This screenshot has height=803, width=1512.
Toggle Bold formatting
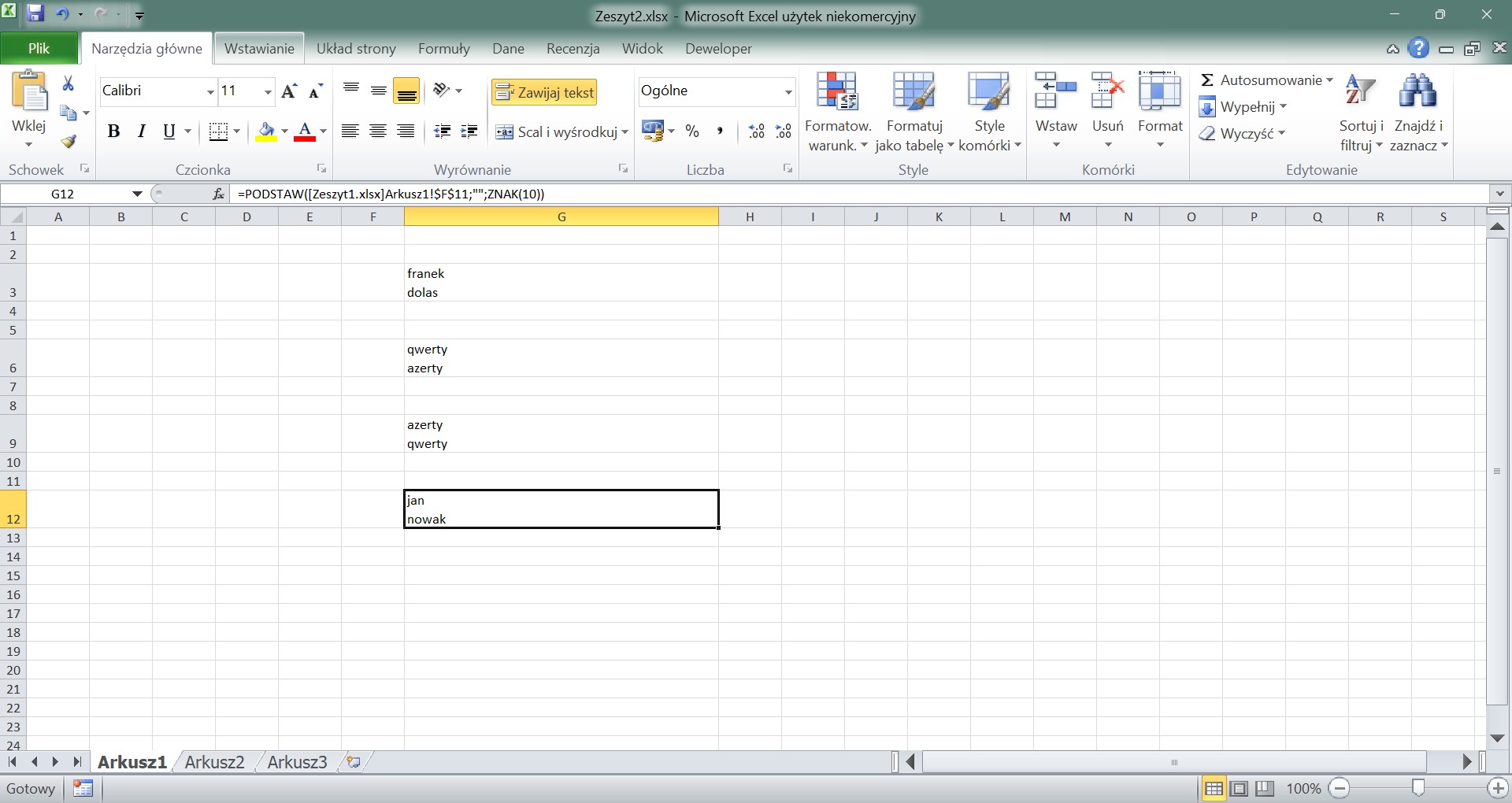pyautogui.click(x=113, y=131)
